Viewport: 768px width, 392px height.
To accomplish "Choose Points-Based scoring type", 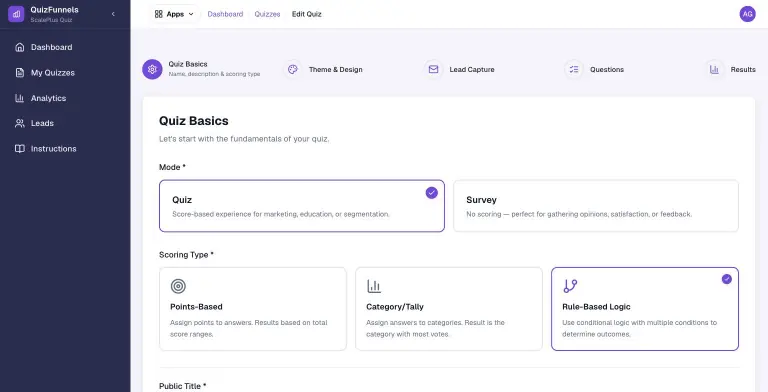I will tap(253, 309).
